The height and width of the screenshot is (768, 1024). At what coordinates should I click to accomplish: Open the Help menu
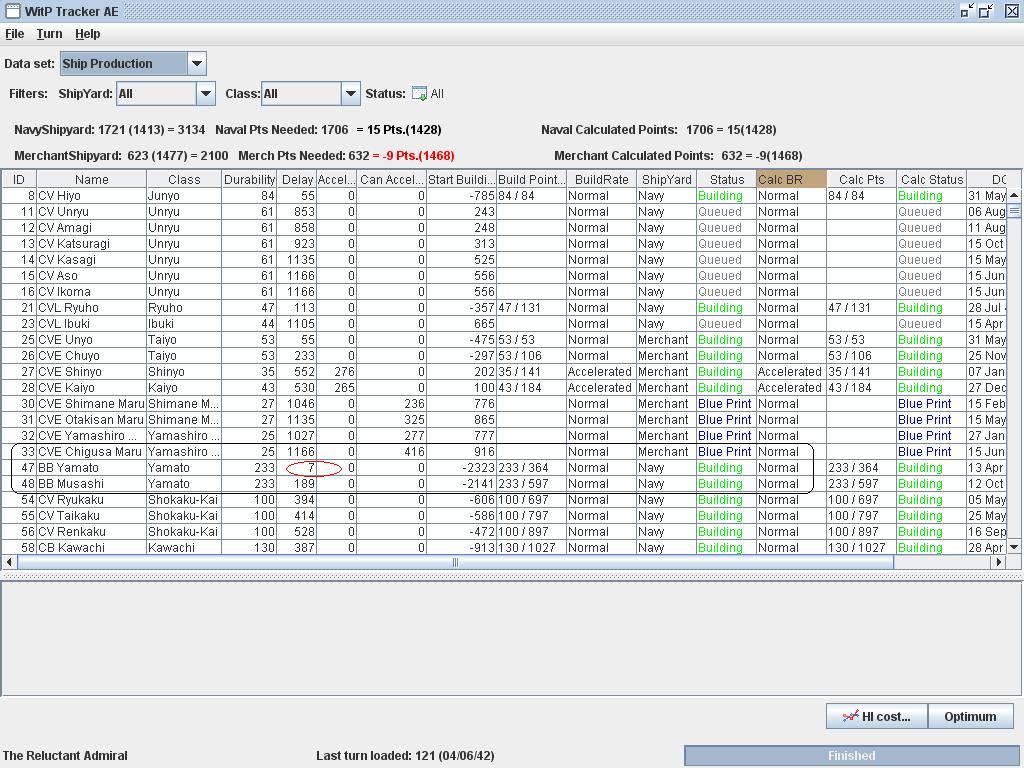tap(88, 34)
